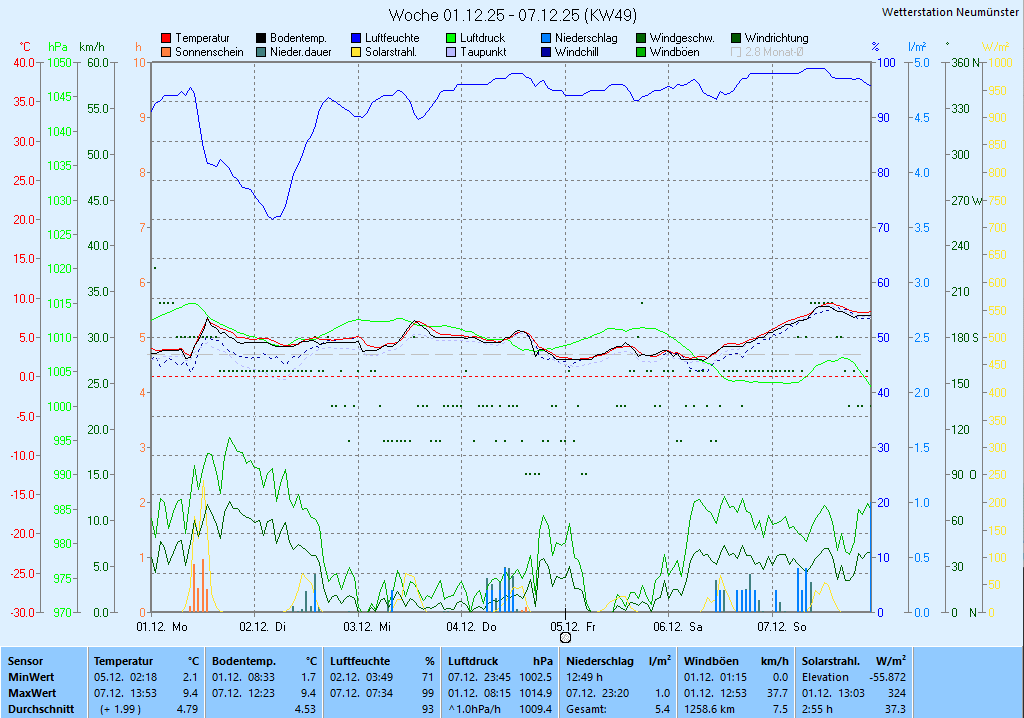This screenshot has height=718, width=1024.
Task: Click the green Windböen legend square
Action: point(641,52)
